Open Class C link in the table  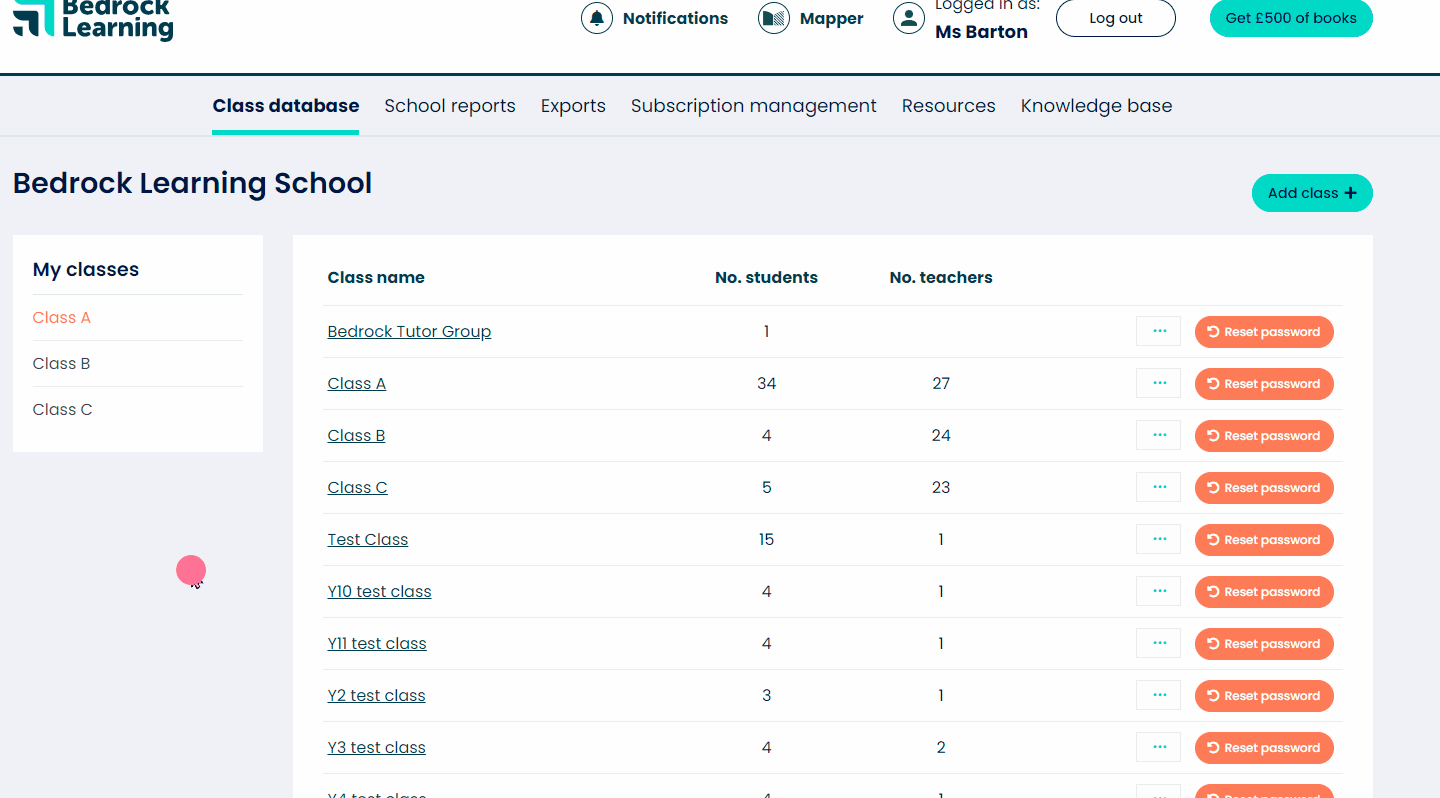tap(358, 488)
